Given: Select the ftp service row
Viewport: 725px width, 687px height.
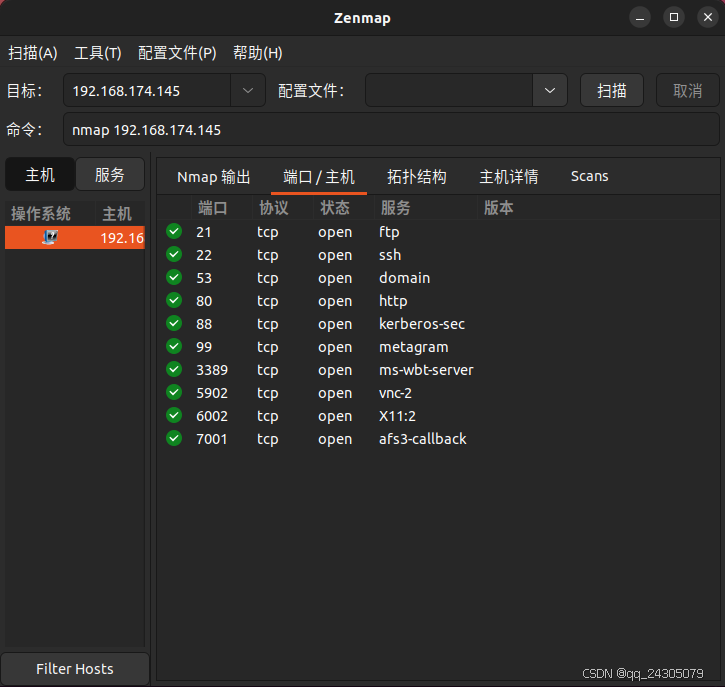Looking at the screenshot, I should [x=438, y=231].
